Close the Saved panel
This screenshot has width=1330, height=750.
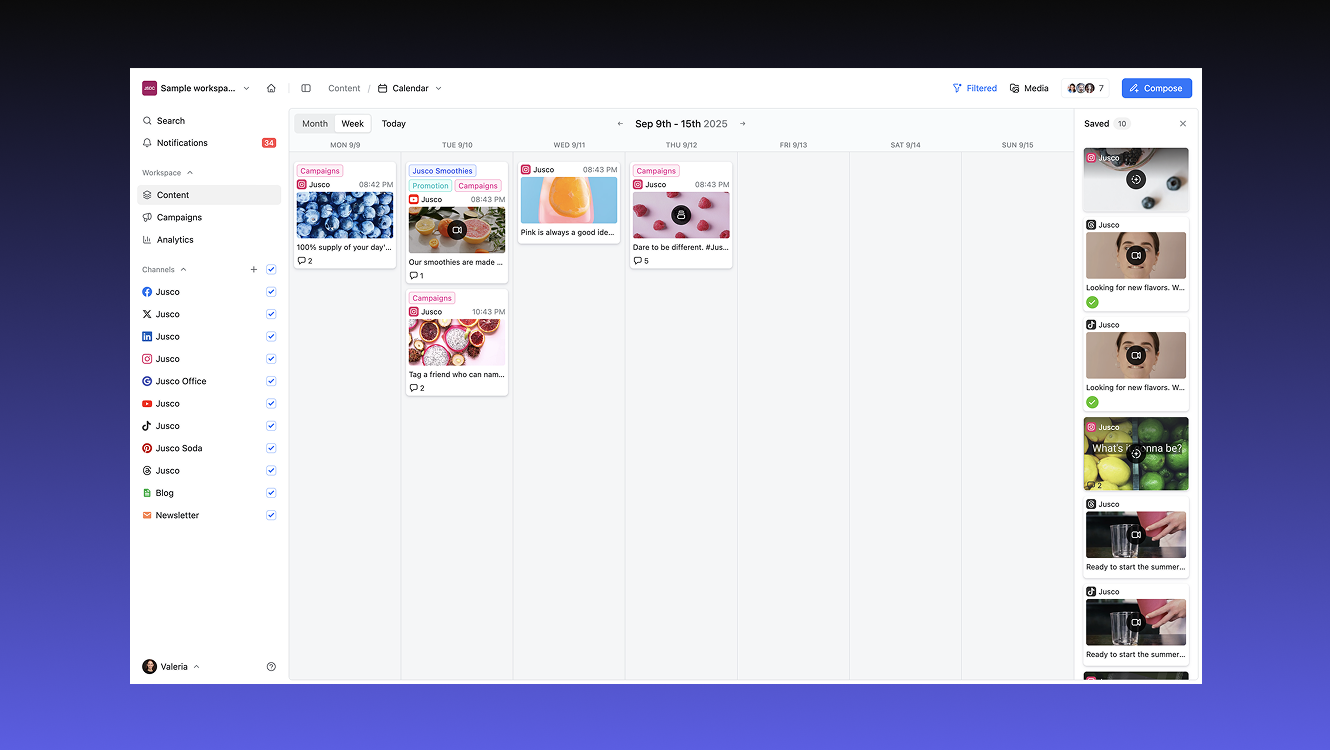pos(1183,124)
